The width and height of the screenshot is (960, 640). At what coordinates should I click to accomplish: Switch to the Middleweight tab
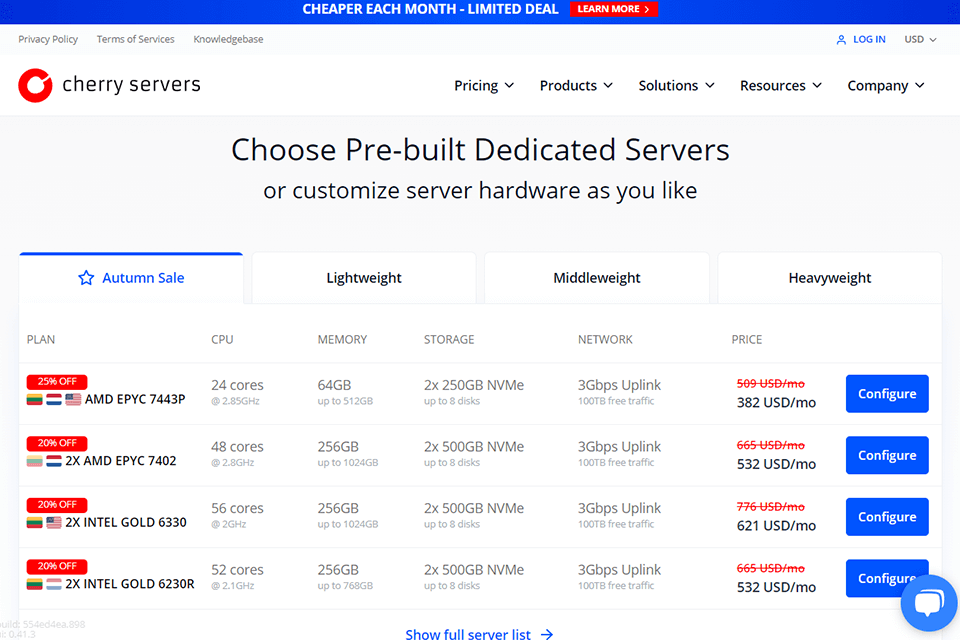coord(597,278)
